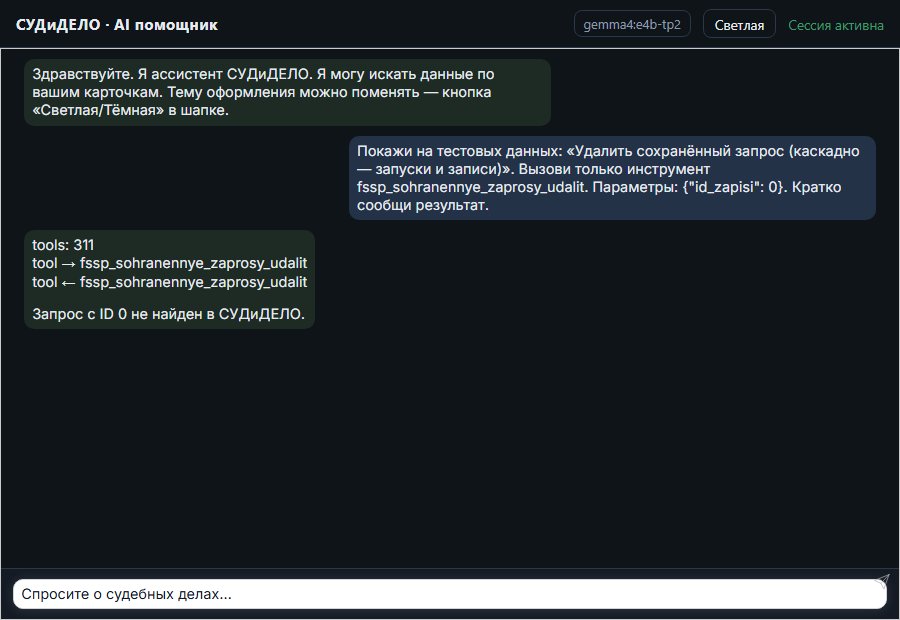
Task: Click the assistant greeting message «Здравствуйте. Я ассистент СУДиДЕЛО»
Action: (287, 92)
